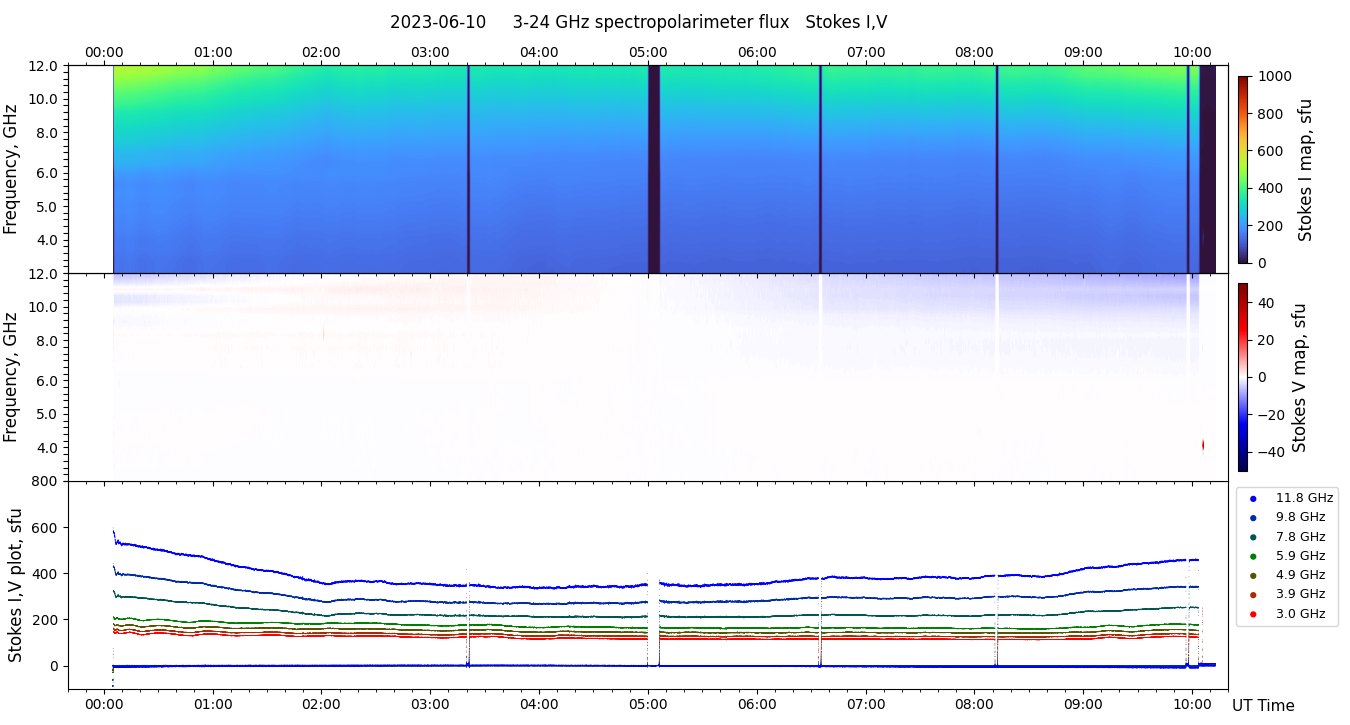Click the 3.9 GHz legend marker dot
This screenshot has height=725, width=1350.
(1253, 595)
